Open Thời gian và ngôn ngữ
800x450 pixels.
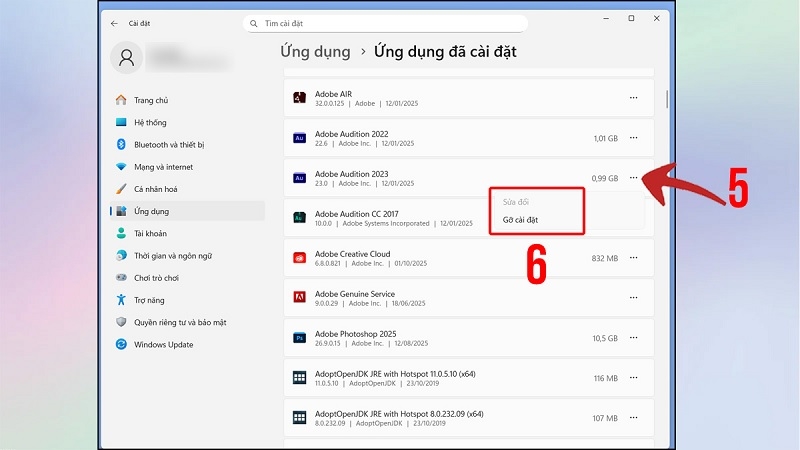tap(187, 256)
